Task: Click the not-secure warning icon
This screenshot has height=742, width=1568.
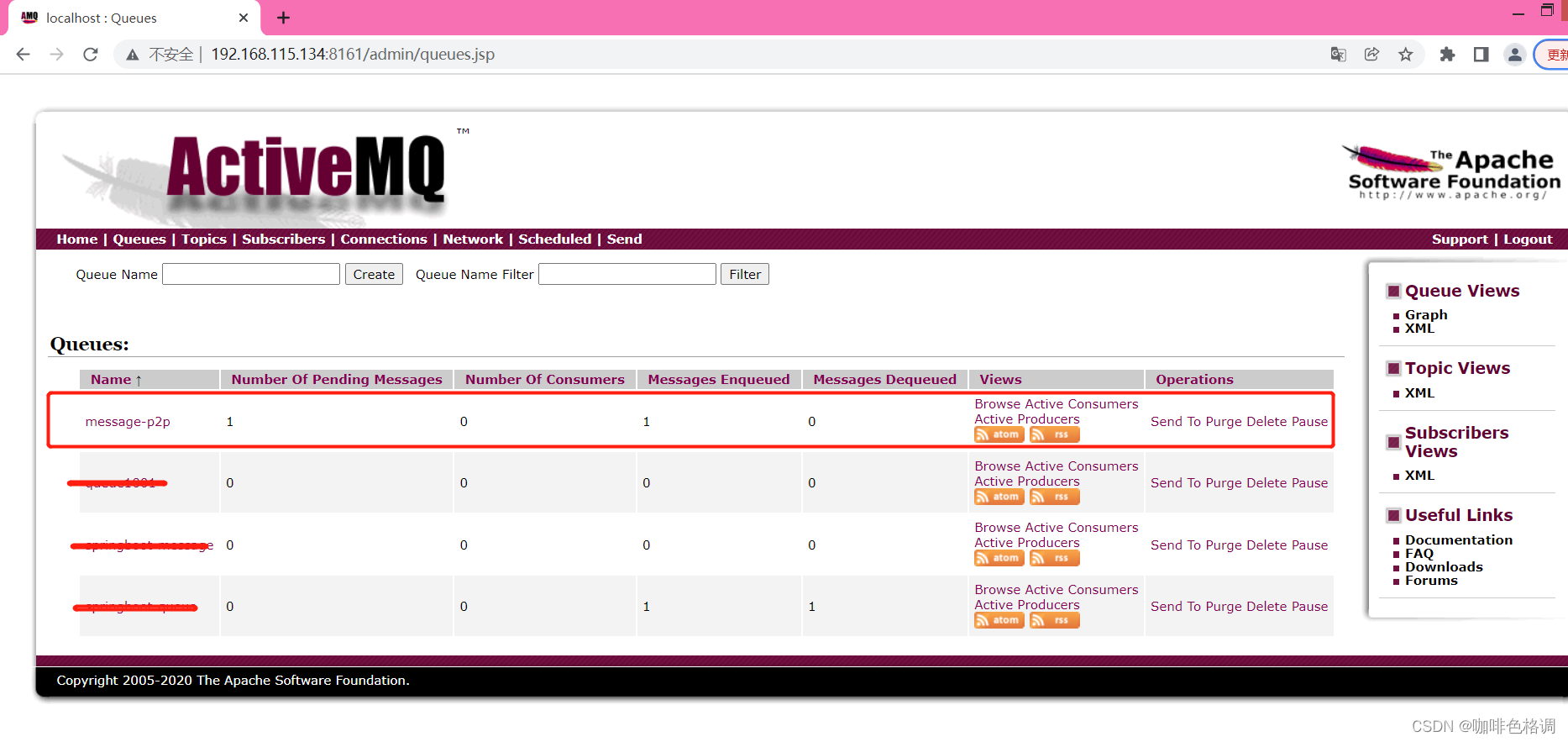Action: pyautogui.click(x=132, y=55)
